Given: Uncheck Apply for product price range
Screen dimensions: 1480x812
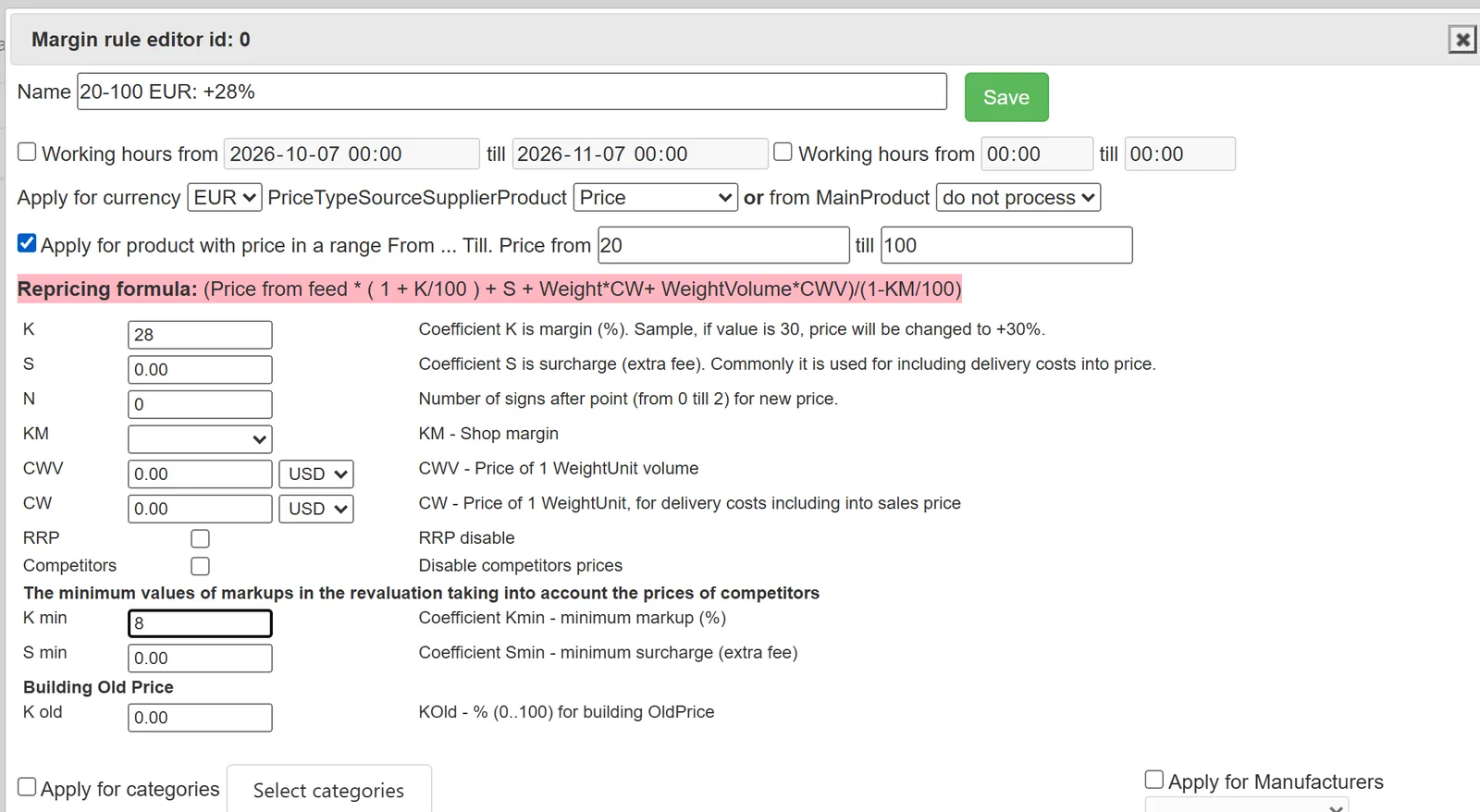Looking at the screenshot, I should (27, 243).
